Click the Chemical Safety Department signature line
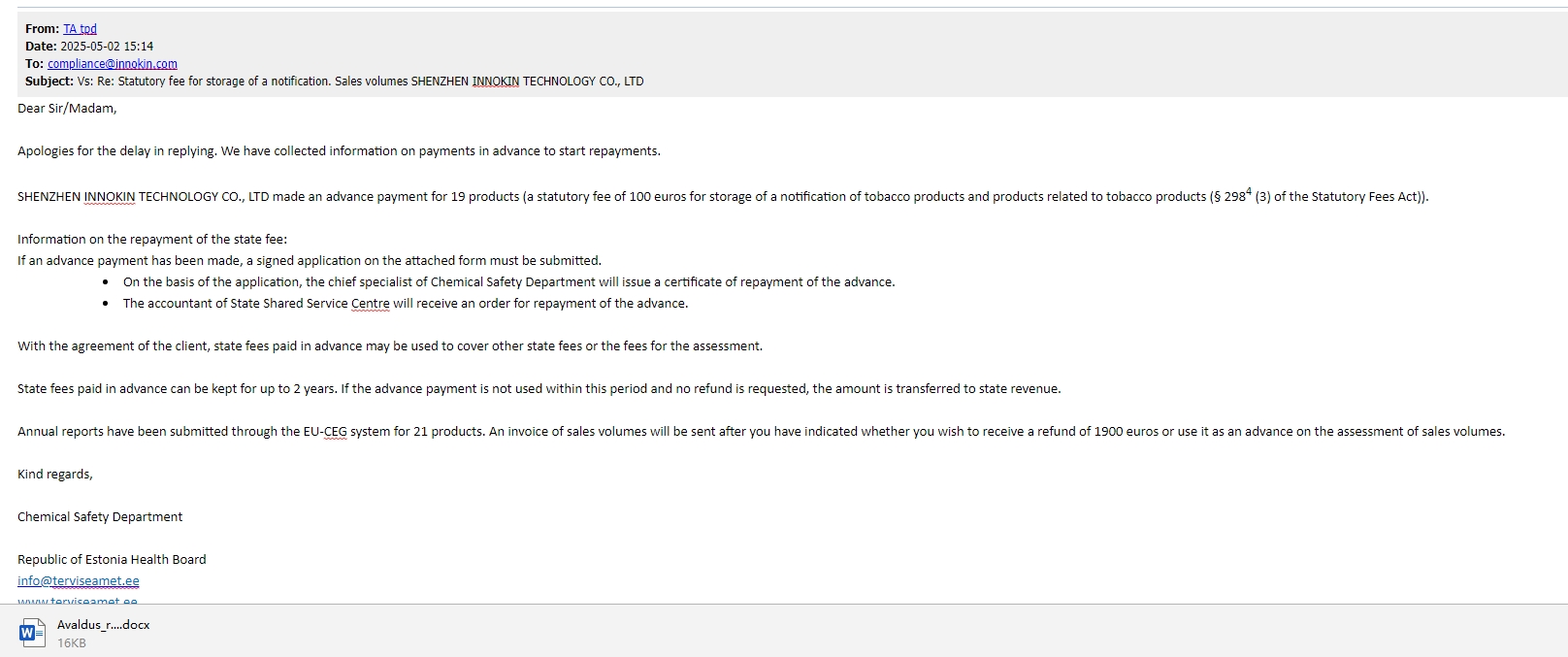Viewport: 1568px width, 657px height. [x=100, y=517]
